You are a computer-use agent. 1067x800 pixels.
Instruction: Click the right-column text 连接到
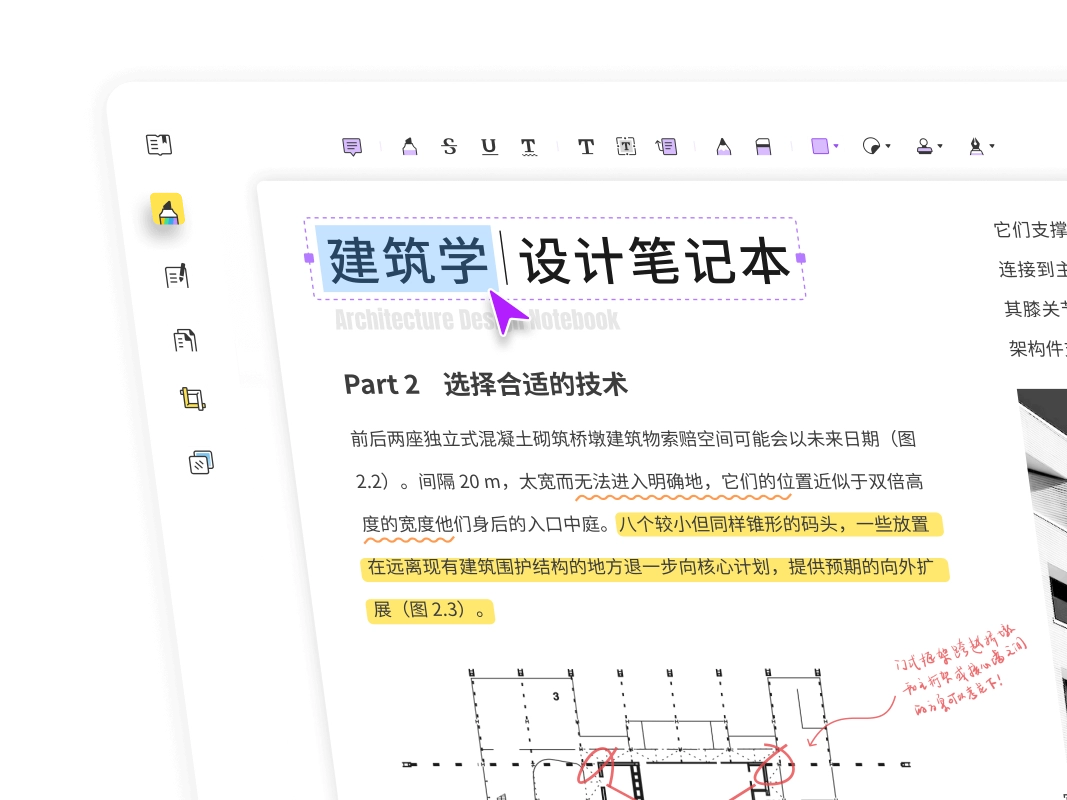pyautogui.click(x=1026, y=269)
